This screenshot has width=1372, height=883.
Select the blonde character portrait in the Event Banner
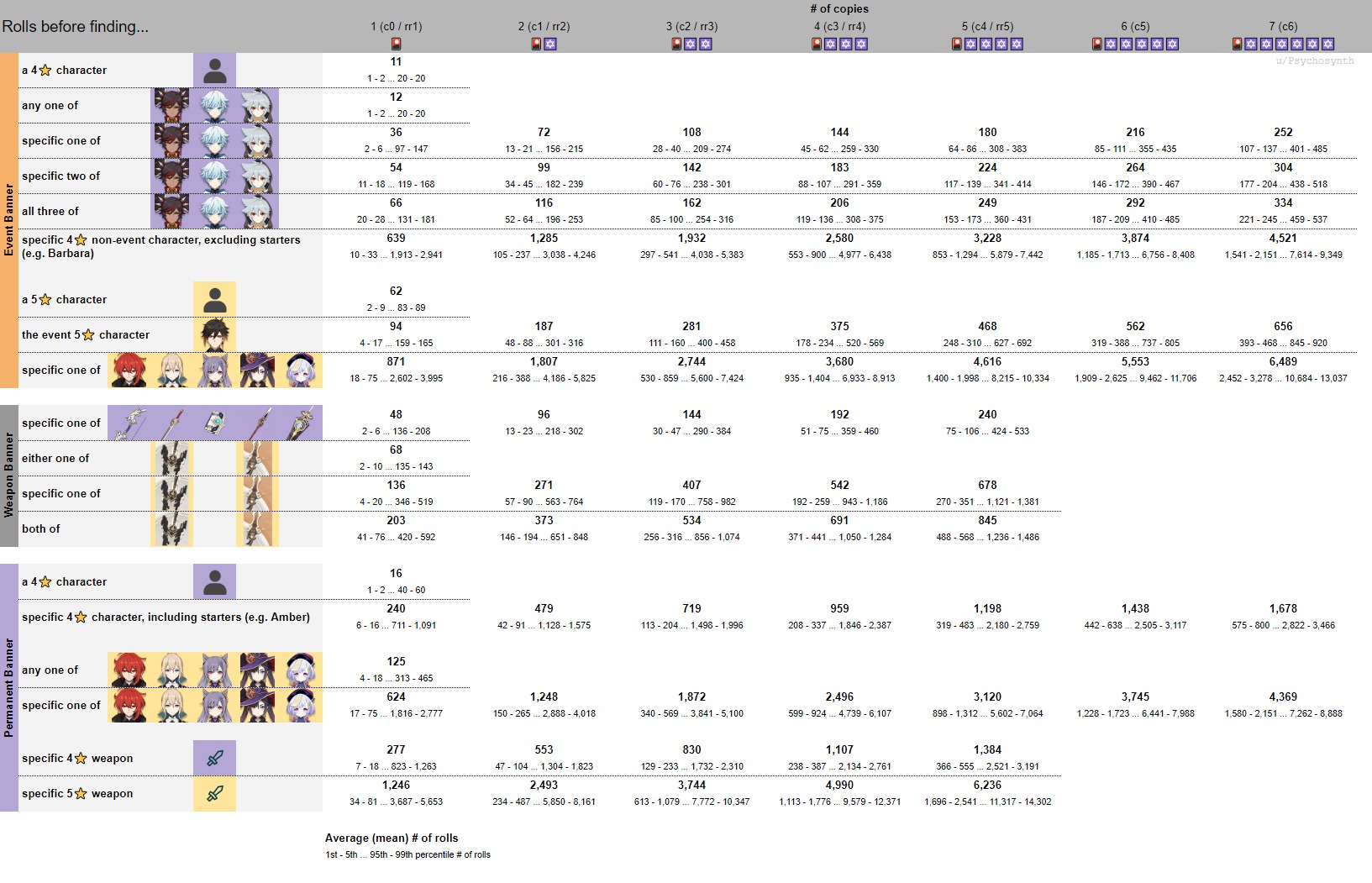(171, 370)
